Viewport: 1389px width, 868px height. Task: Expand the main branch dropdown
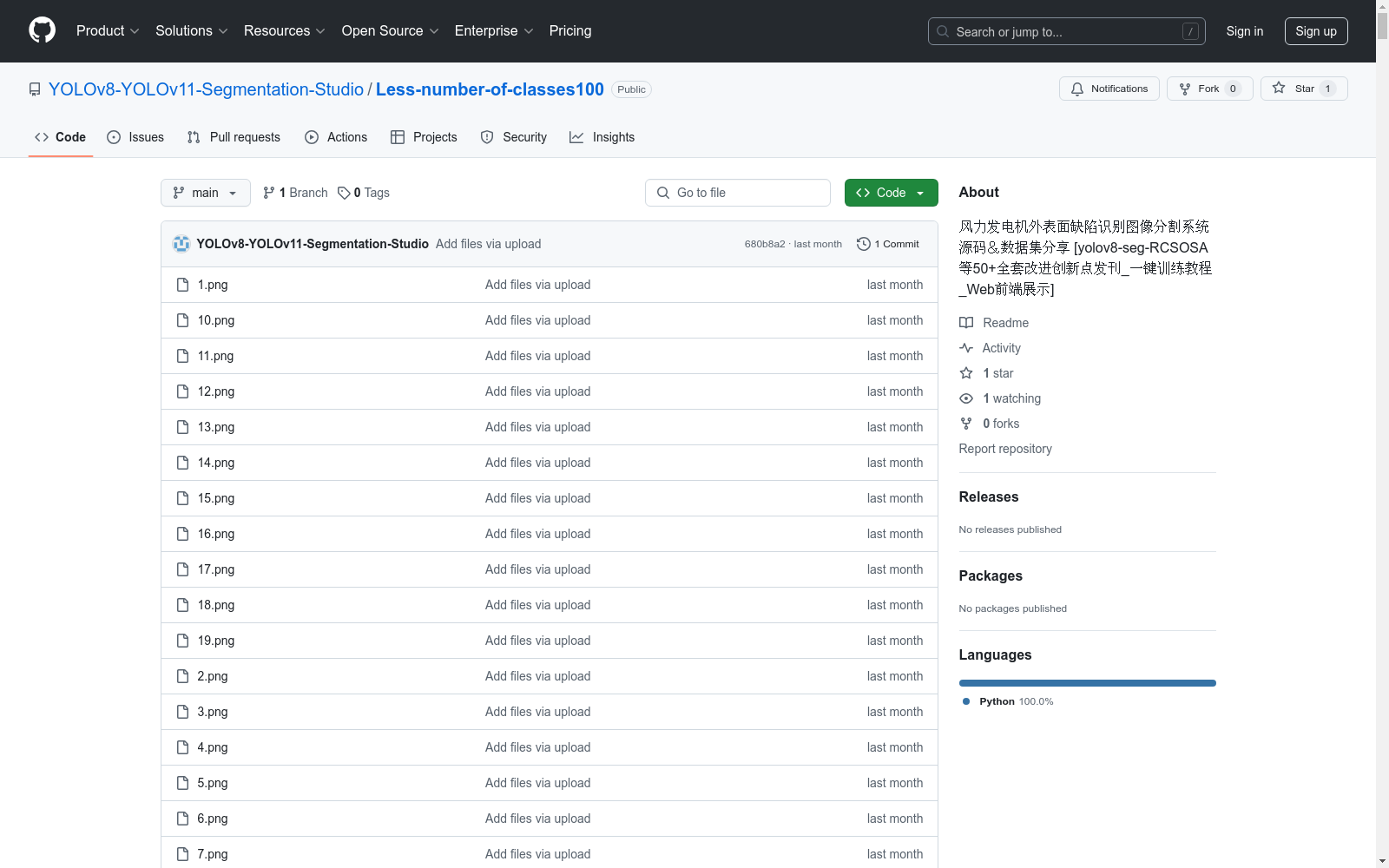205,193
